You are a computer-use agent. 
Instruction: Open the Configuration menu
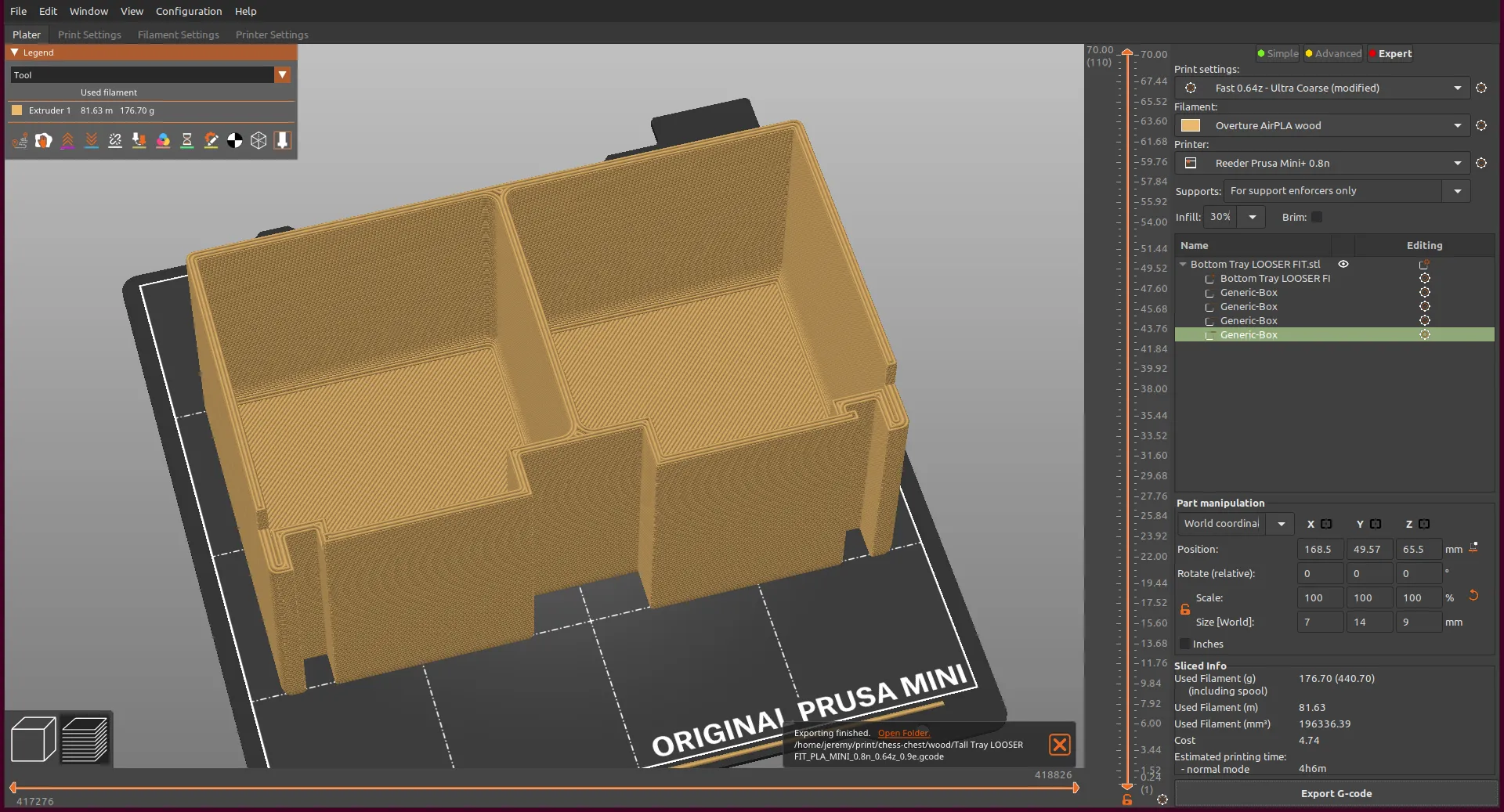pyautogui.click(x=189, y=11)
